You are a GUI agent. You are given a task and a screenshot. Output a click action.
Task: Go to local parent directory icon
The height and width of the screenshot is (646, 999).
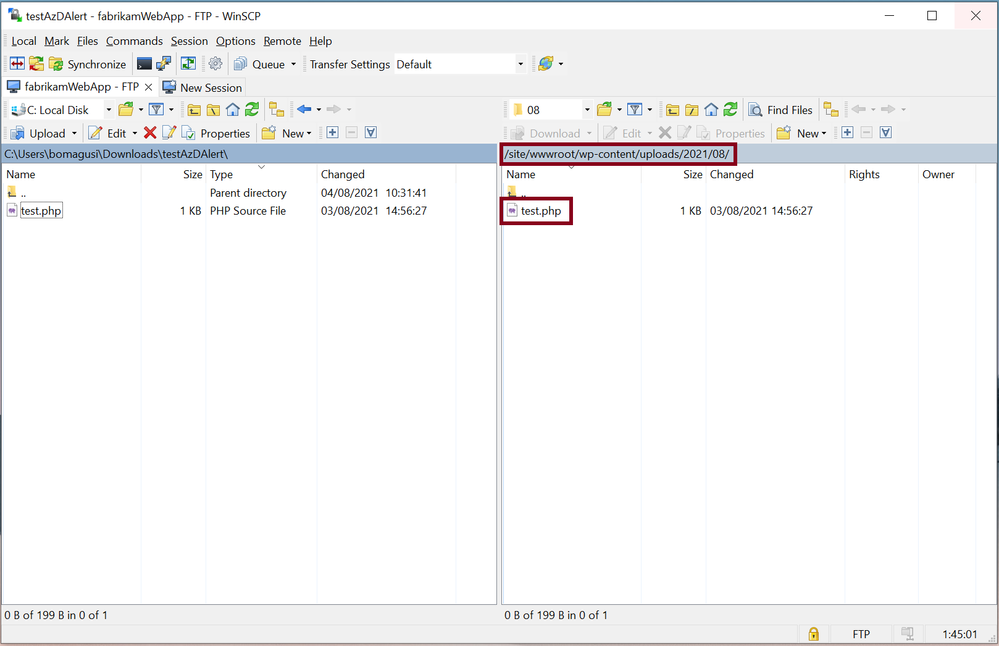[x=194, y=110]
